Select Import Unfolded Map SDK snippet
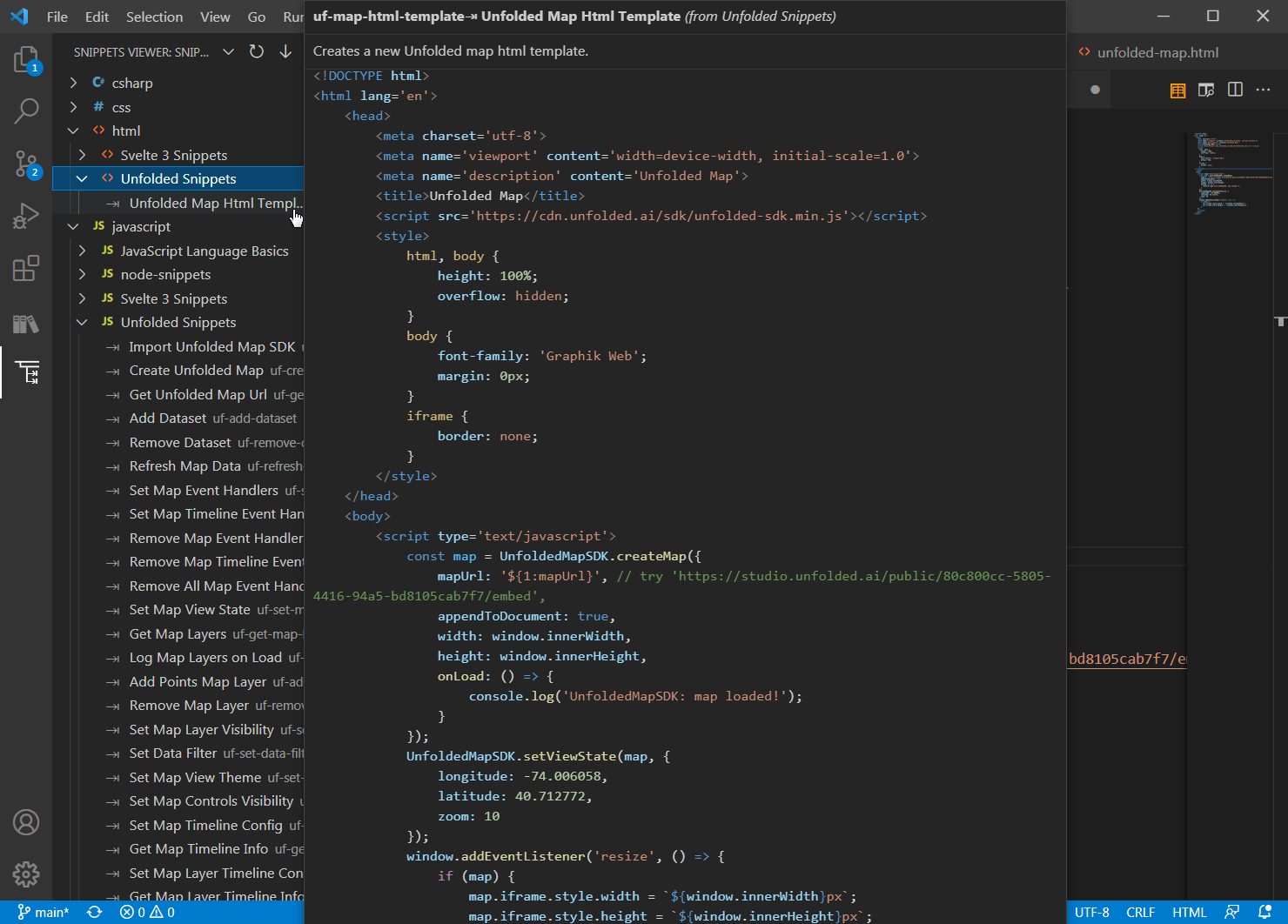This screenshot has width=1288, height=924. 178,346
